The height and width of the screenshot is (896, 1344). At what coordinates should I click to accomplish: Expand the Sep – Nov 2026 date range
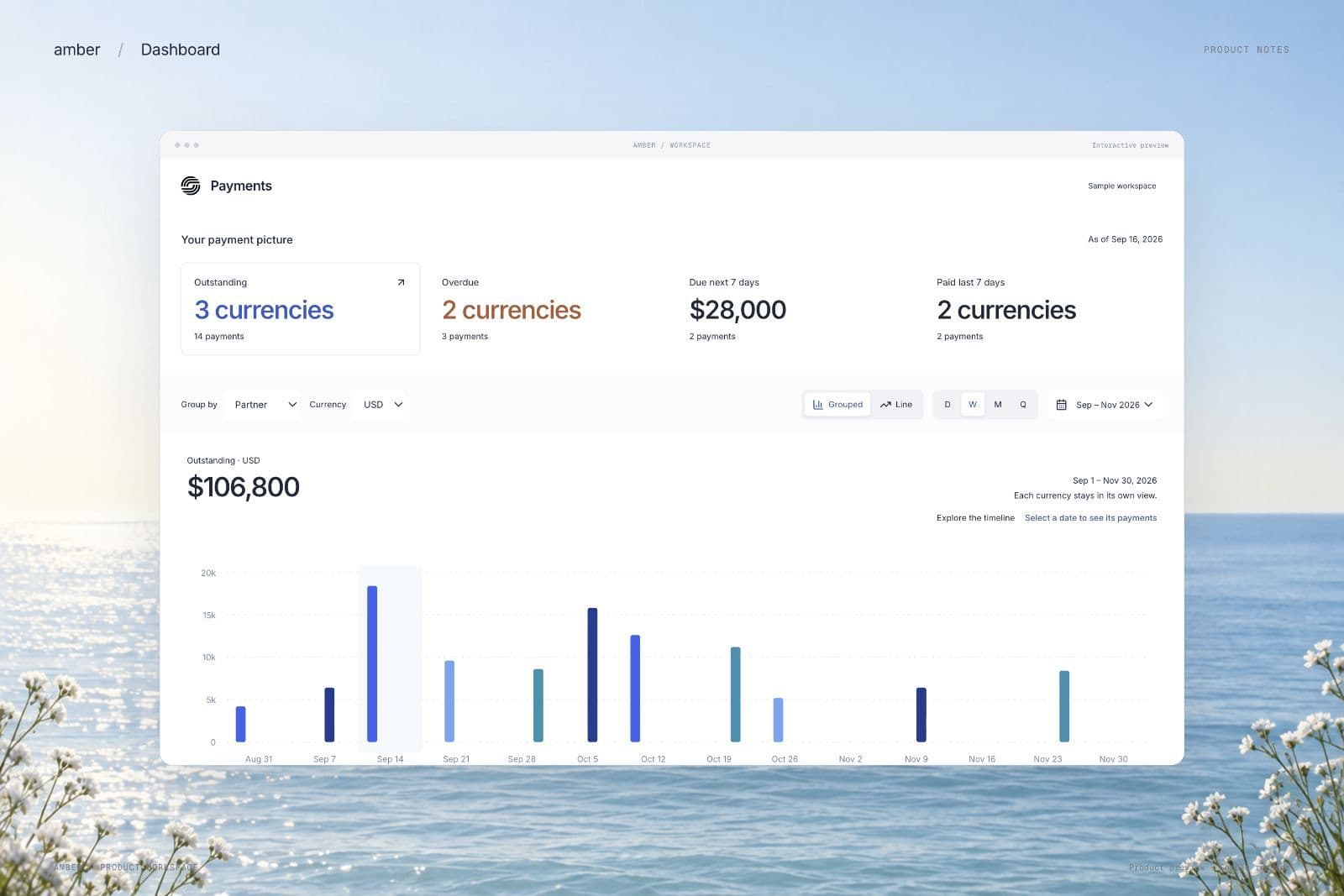pyautogui.click(x=1105, y=405)
